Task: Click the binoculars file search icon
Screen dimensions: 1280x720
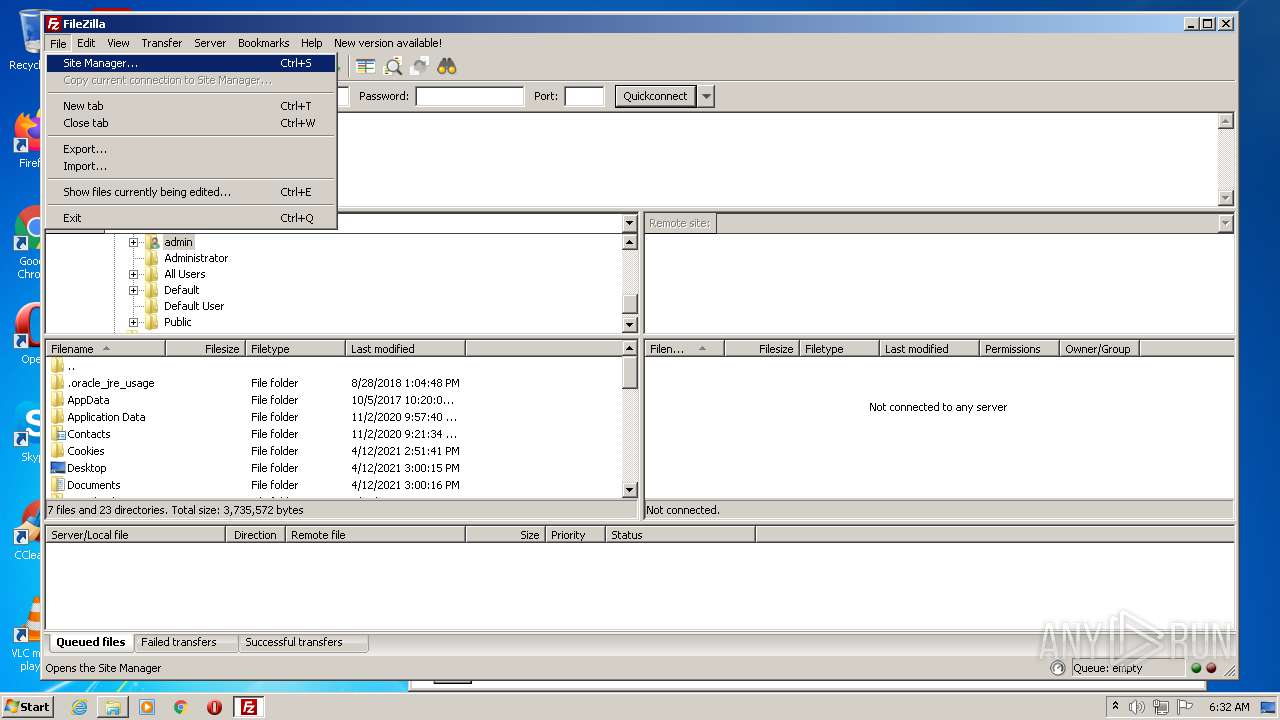Action: click(446, 66)
